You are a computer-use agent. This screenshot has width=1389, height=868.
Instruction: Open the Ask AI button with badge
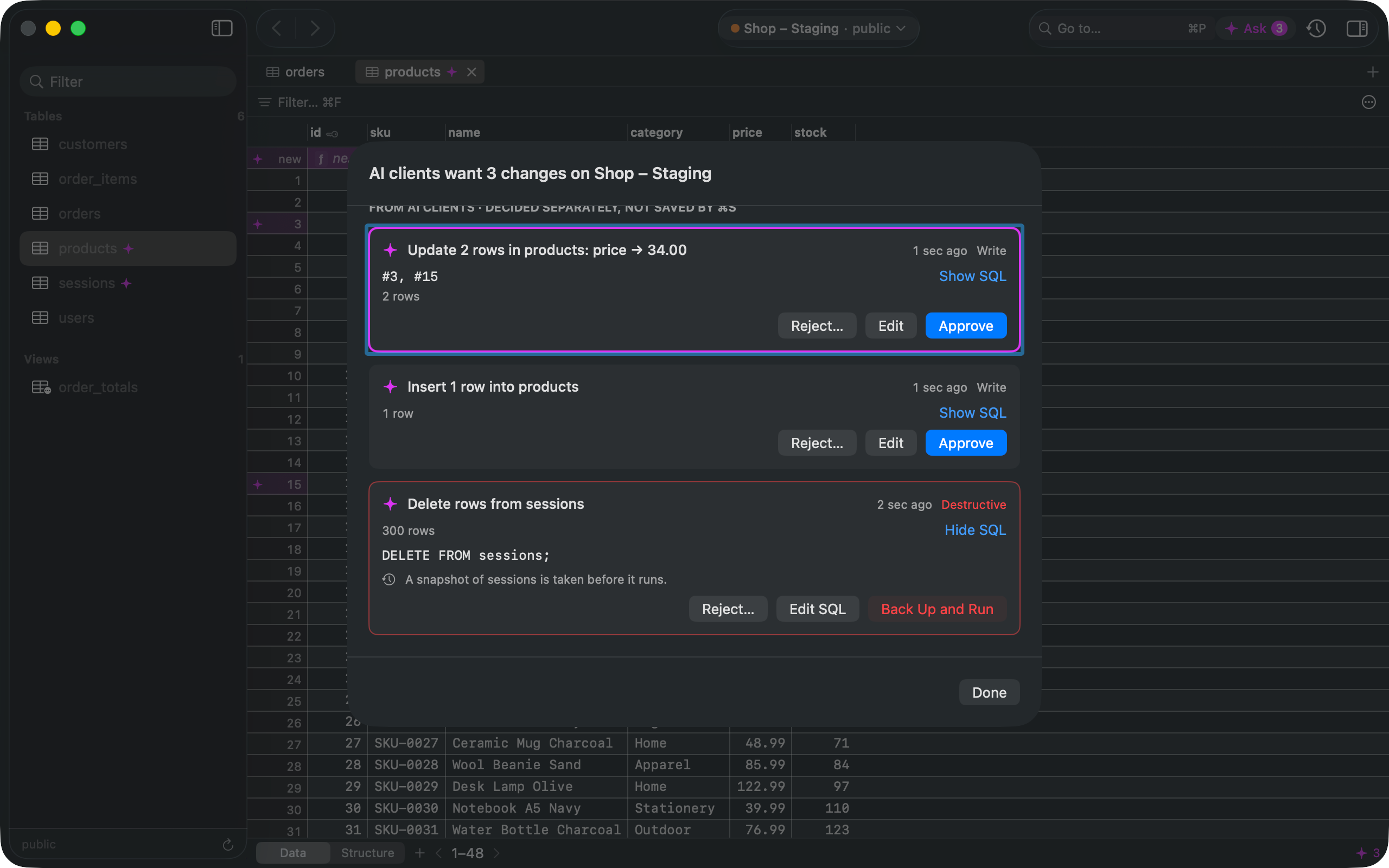(1256, 28)
